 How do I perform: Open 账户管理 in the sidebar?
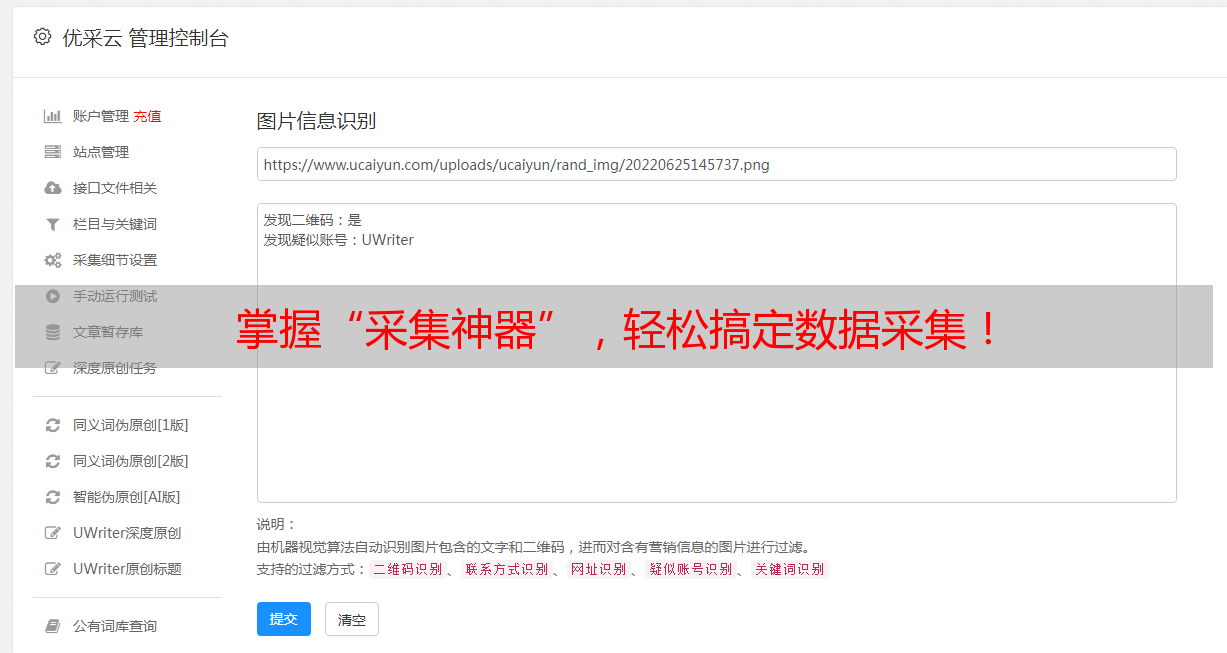tap(101, 116)
